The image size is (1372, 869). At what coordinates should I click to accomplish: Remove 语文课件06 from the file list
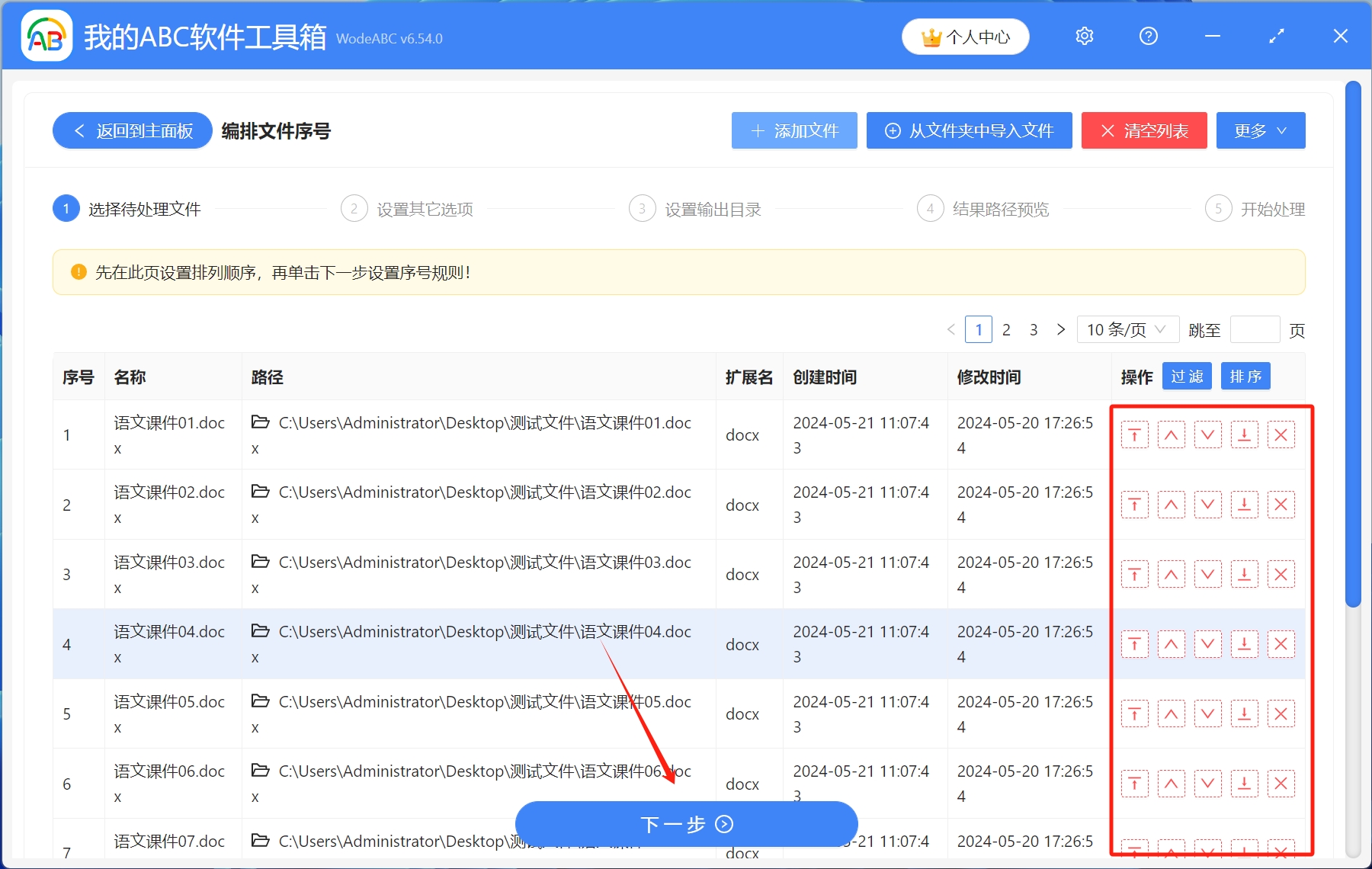1281,784
